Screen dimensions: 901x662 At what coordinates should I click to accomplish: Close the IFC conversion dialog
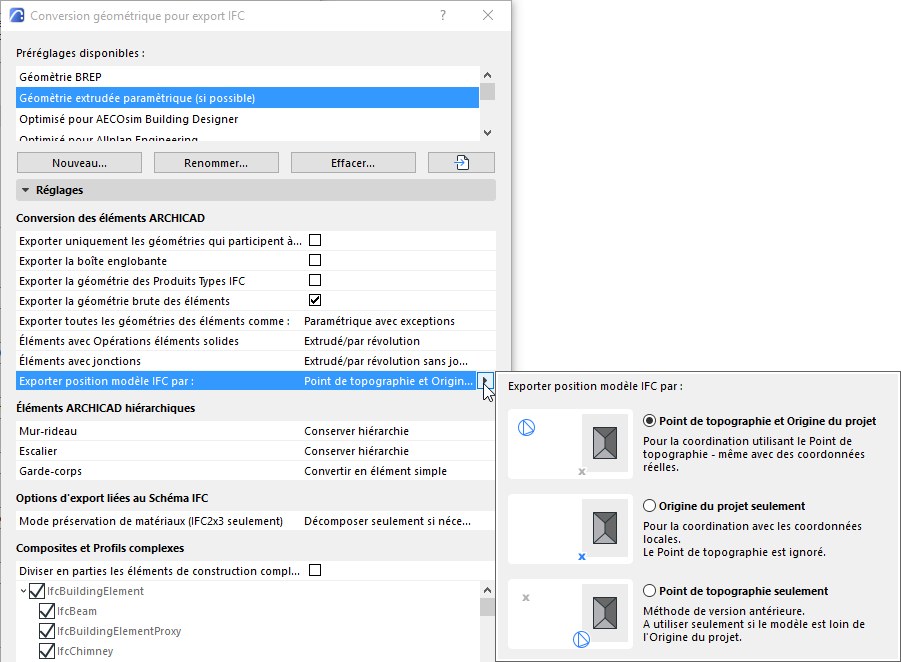[488, 16]
